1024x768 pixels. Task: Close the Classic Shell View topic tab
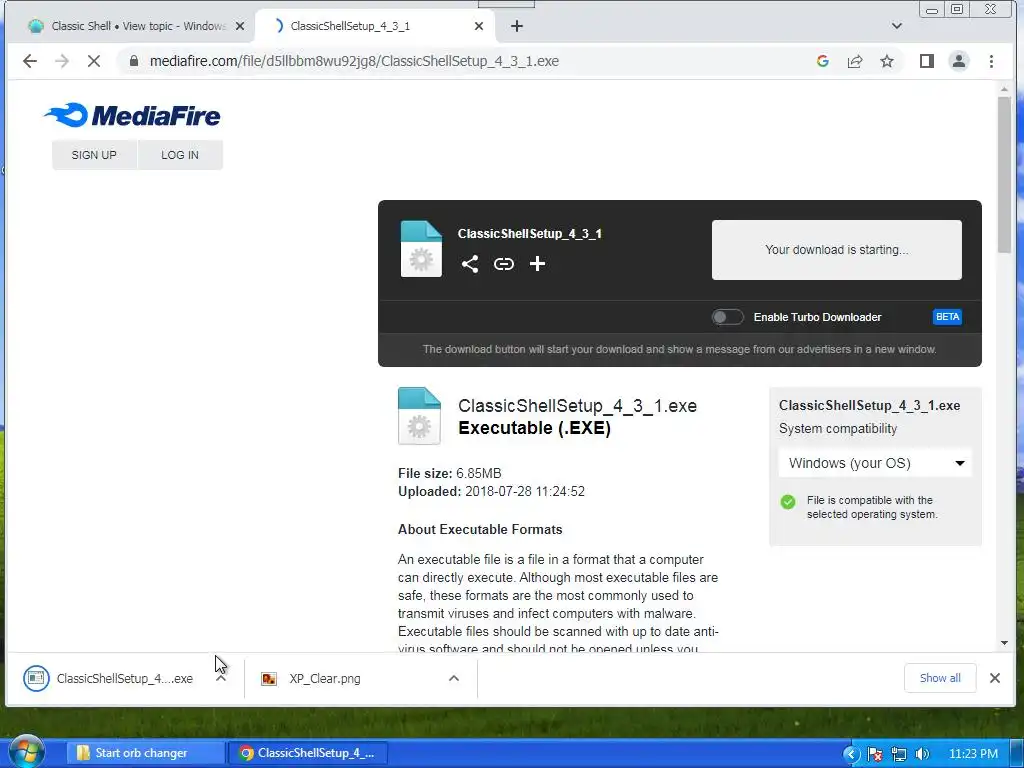240,26
